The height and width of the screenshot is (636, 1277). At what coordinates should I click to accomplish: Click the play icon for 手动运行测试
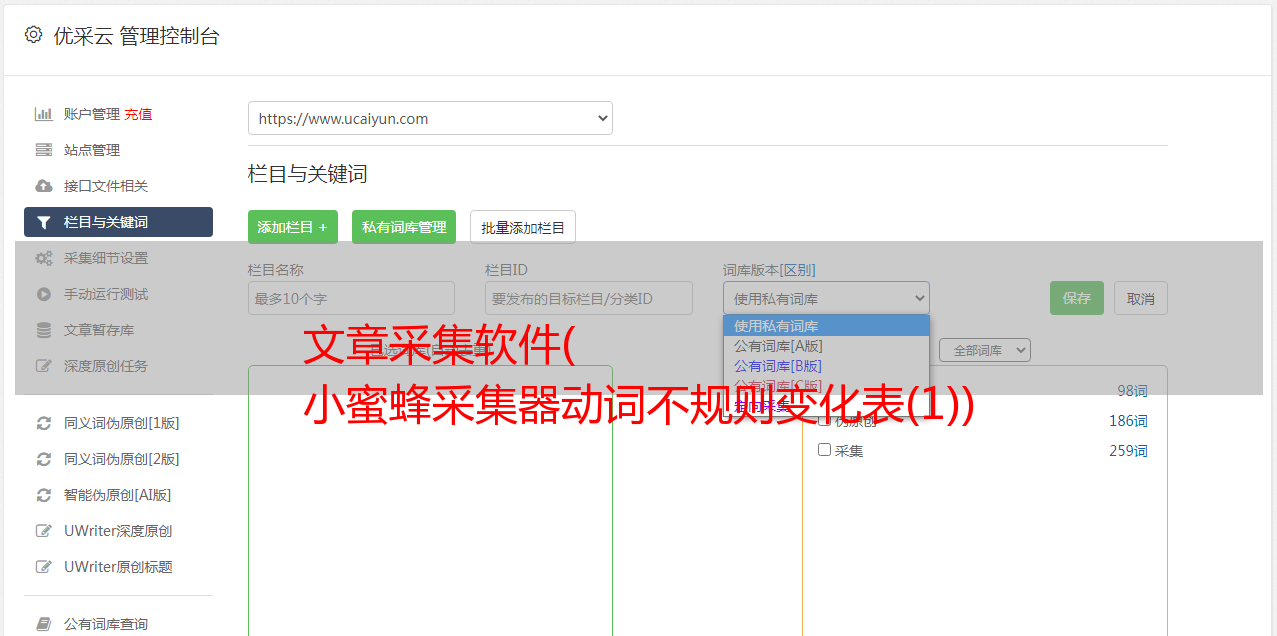(x=43, y=294)
